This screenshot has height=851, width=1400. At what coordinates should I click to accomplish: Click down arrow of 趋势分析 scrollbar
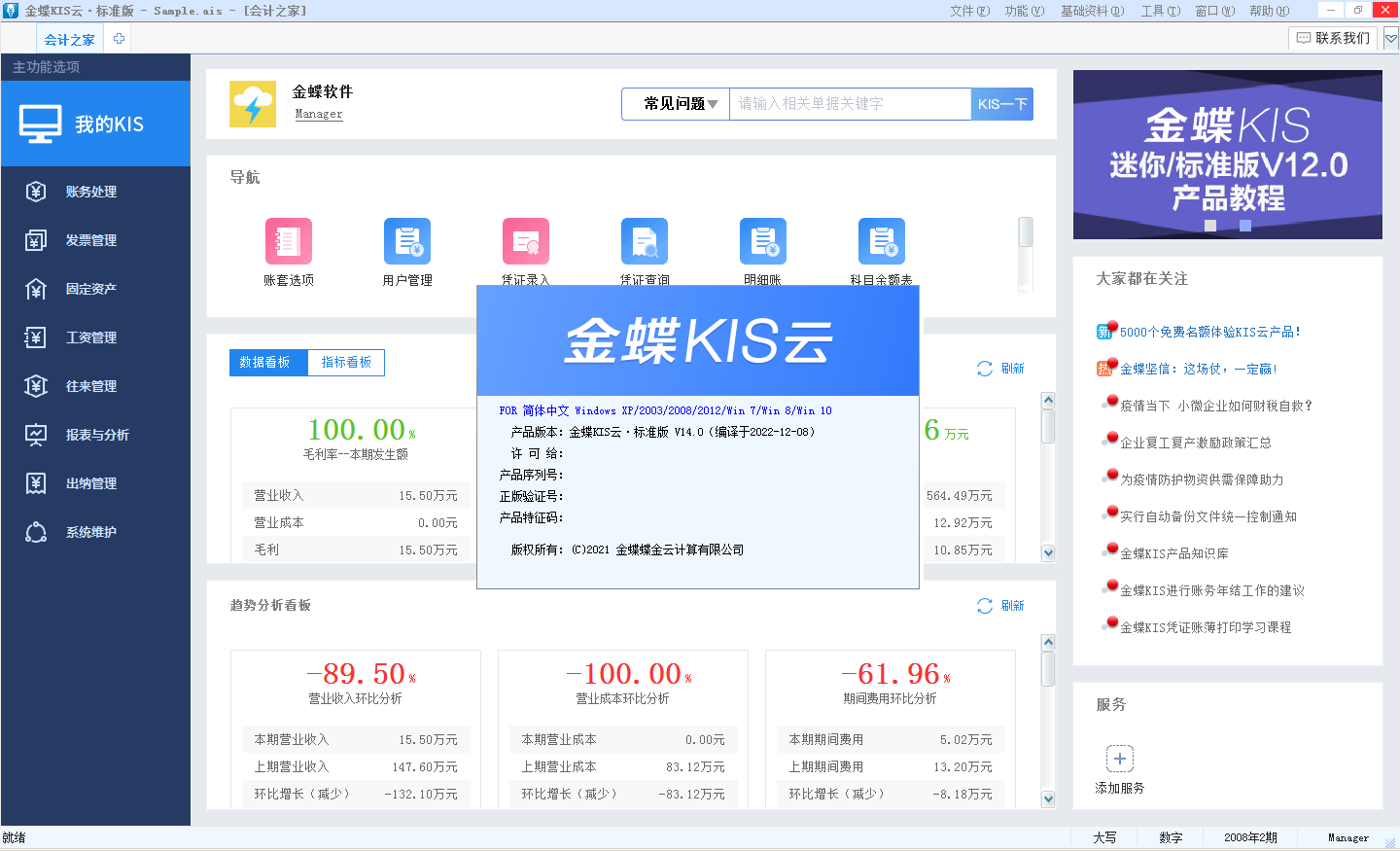point(1048,799)
